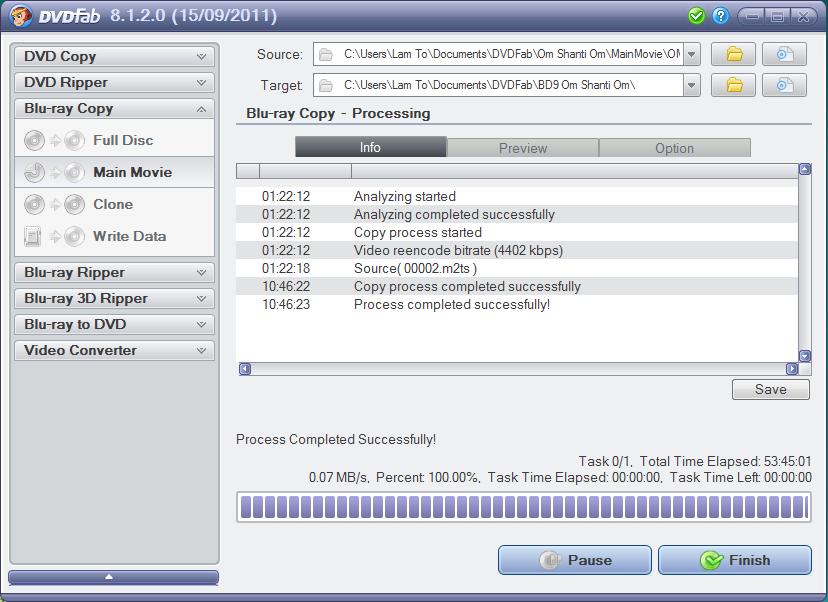Click the 01:22:18 timestamp cell

click(x=286, y=268)
